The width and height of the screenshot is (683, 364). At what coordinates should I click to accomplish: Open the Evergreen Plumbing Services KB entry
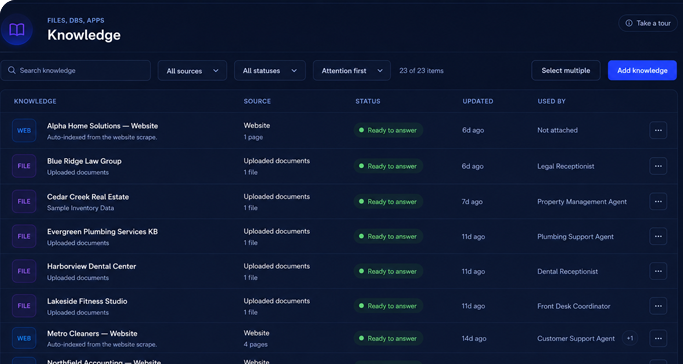102,232
